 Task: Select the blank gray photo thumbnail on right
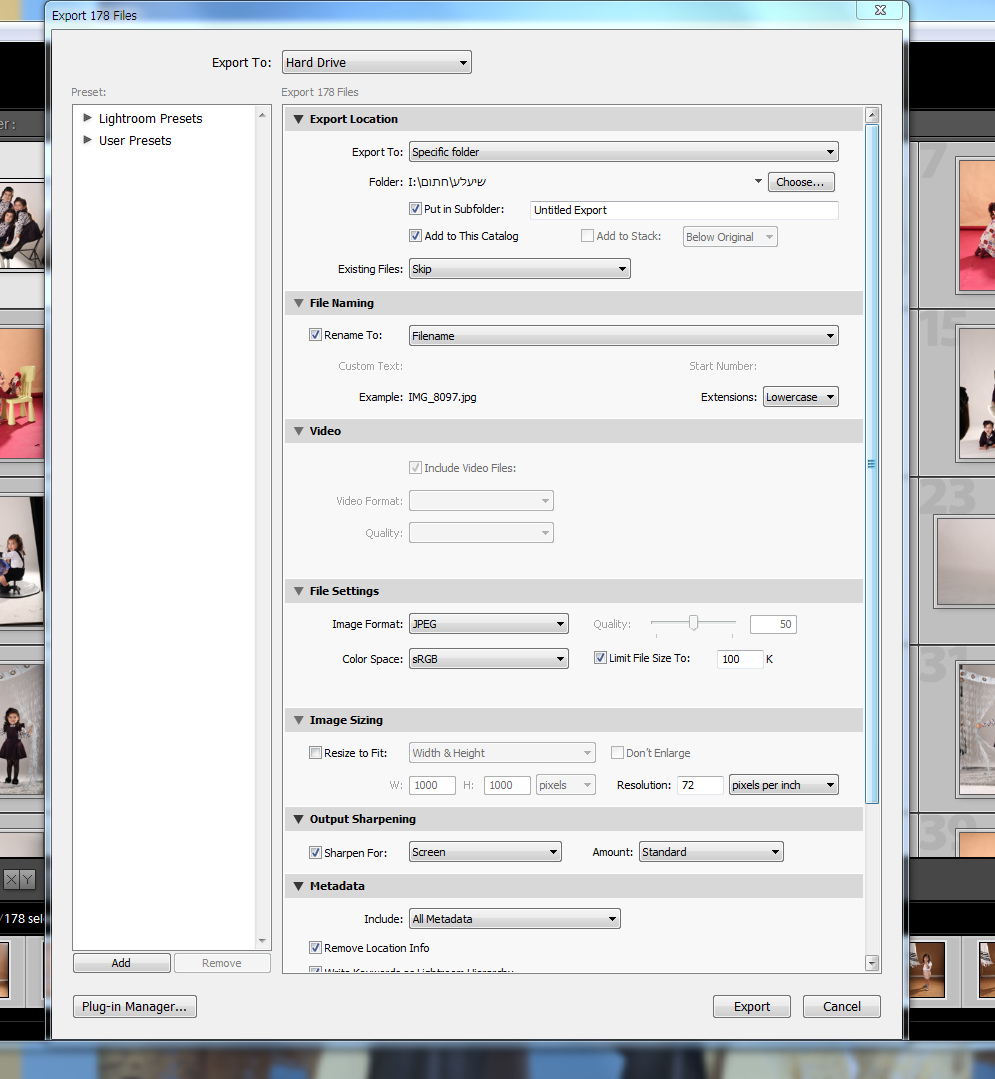[965, 561]
